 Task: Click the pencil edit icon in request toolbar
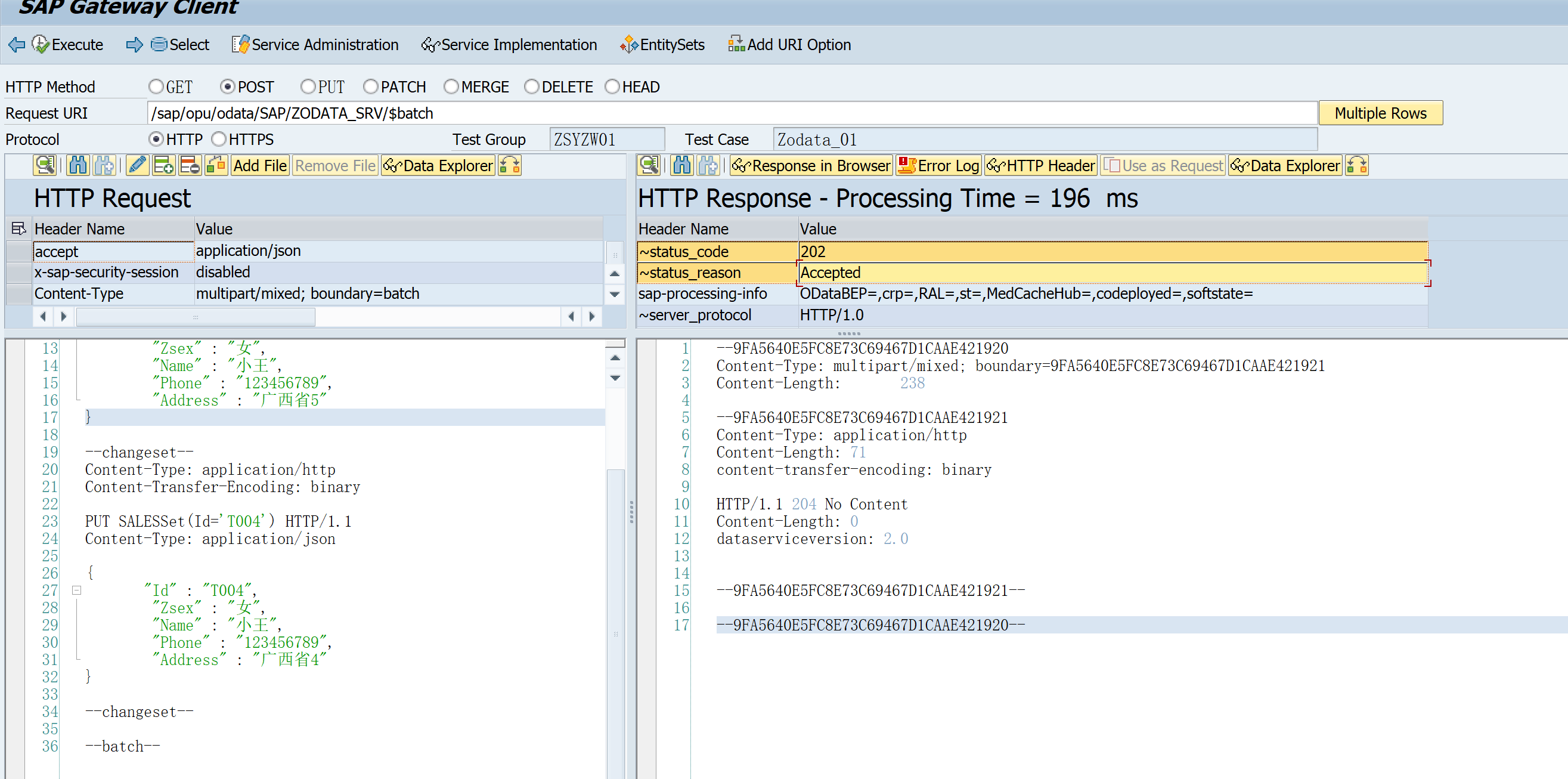point(138,166)
